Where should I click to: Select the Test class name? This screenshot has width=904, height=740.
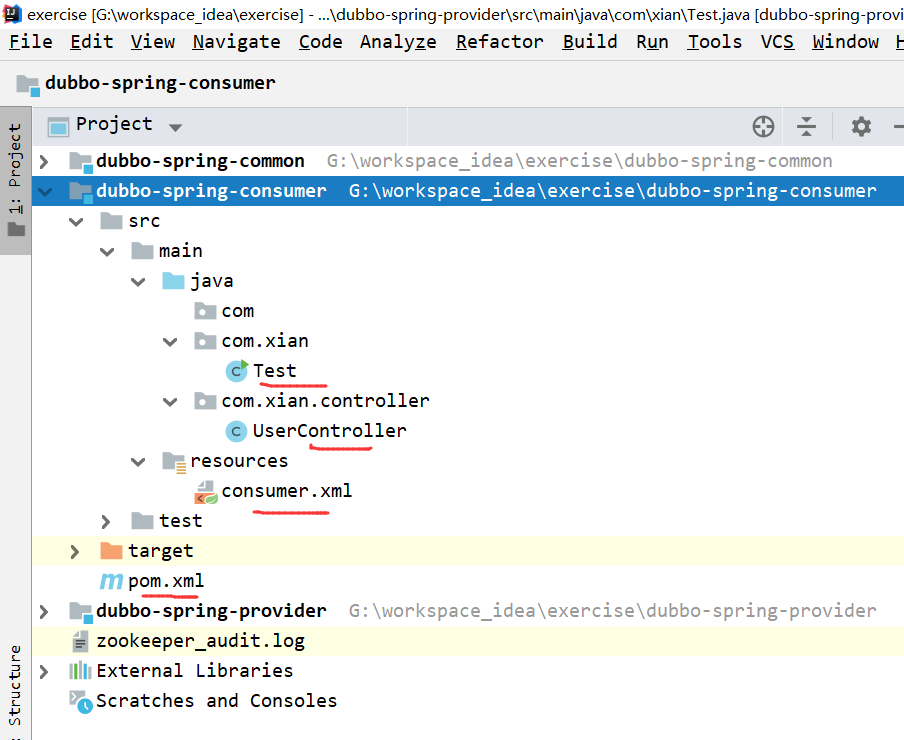tap(274, 371)
